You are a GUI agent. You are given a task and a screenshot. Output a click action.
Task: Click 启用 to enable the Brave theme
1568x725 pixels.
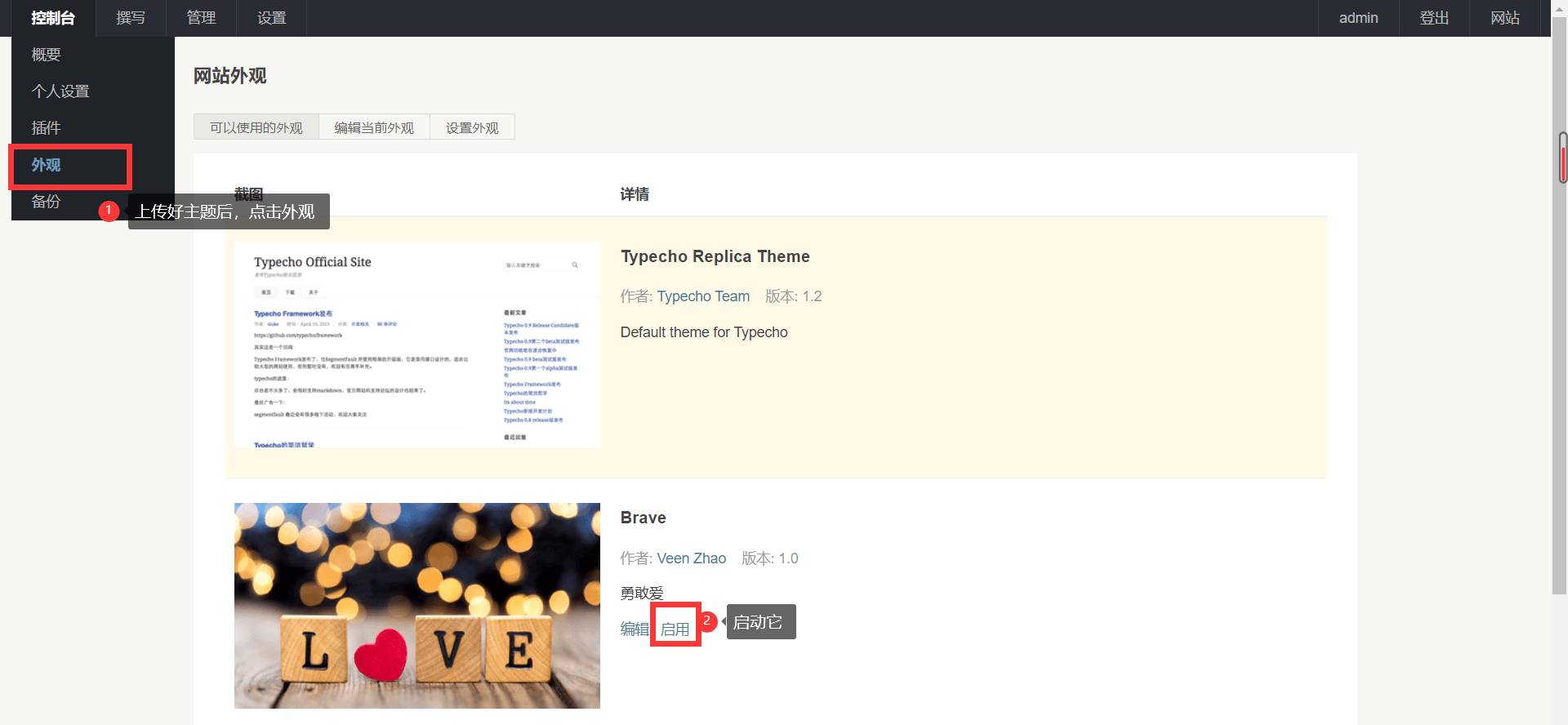pos(675,629)
